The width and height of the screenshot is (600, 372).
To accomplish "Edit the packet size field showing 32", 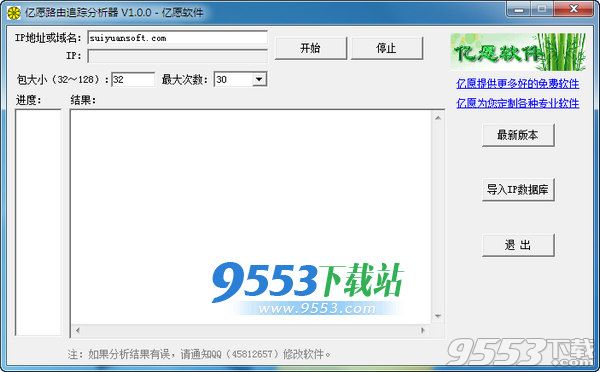I will click(x=133, y=80).
